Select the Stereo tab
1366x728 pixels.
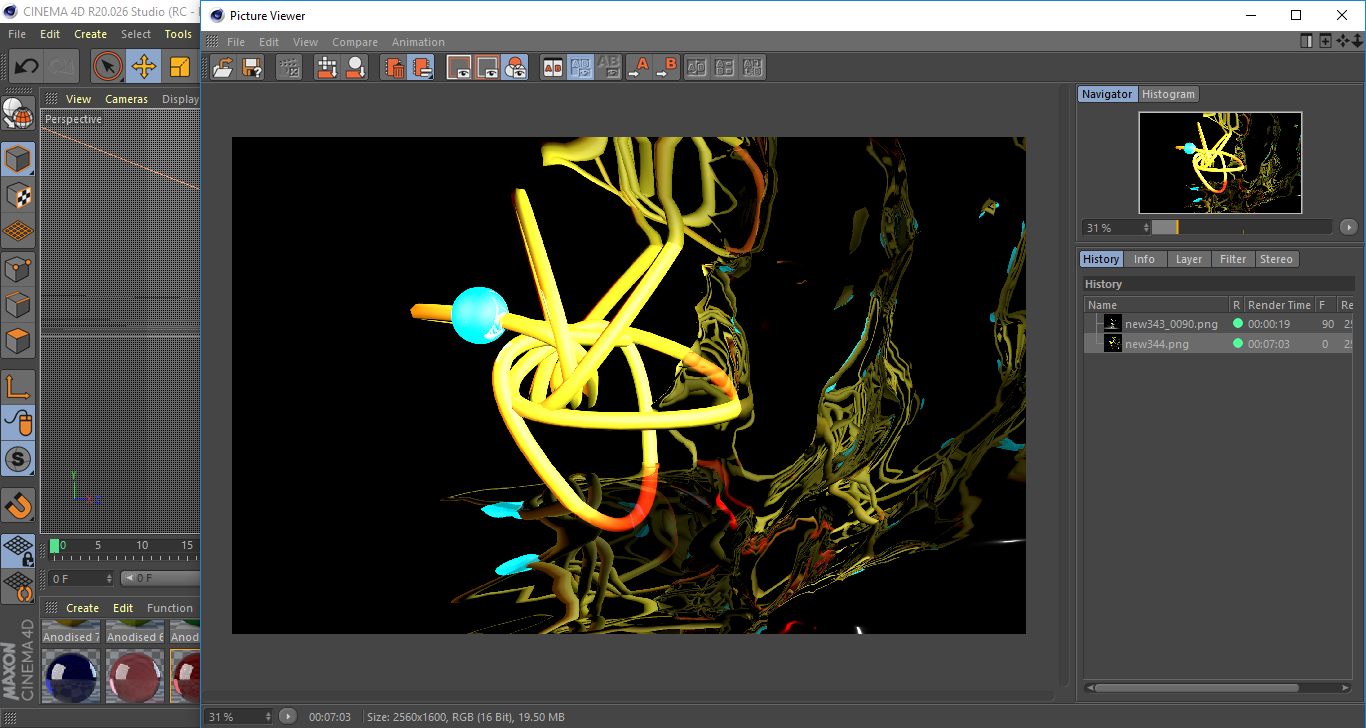1276,259
